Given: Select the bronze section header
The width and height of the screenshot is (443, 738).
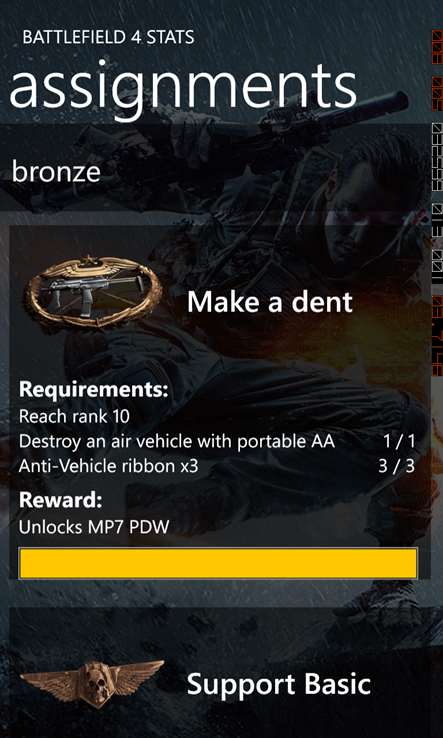Looking at the screenshot, I should coord(56,171).
